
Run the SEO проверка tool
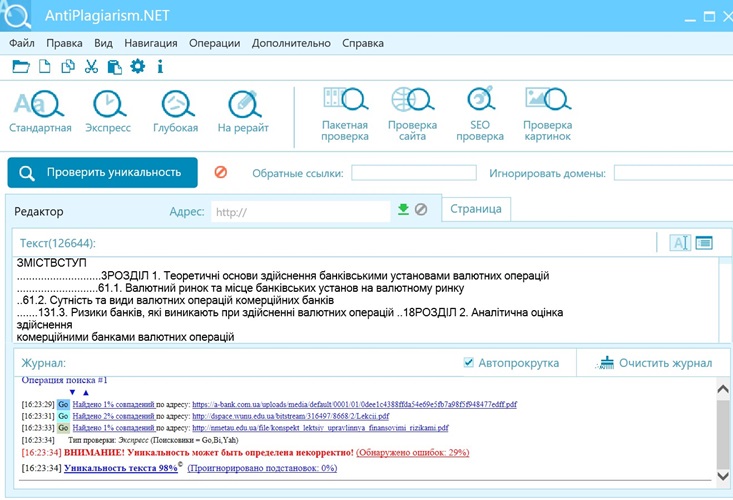pos(480,114)
